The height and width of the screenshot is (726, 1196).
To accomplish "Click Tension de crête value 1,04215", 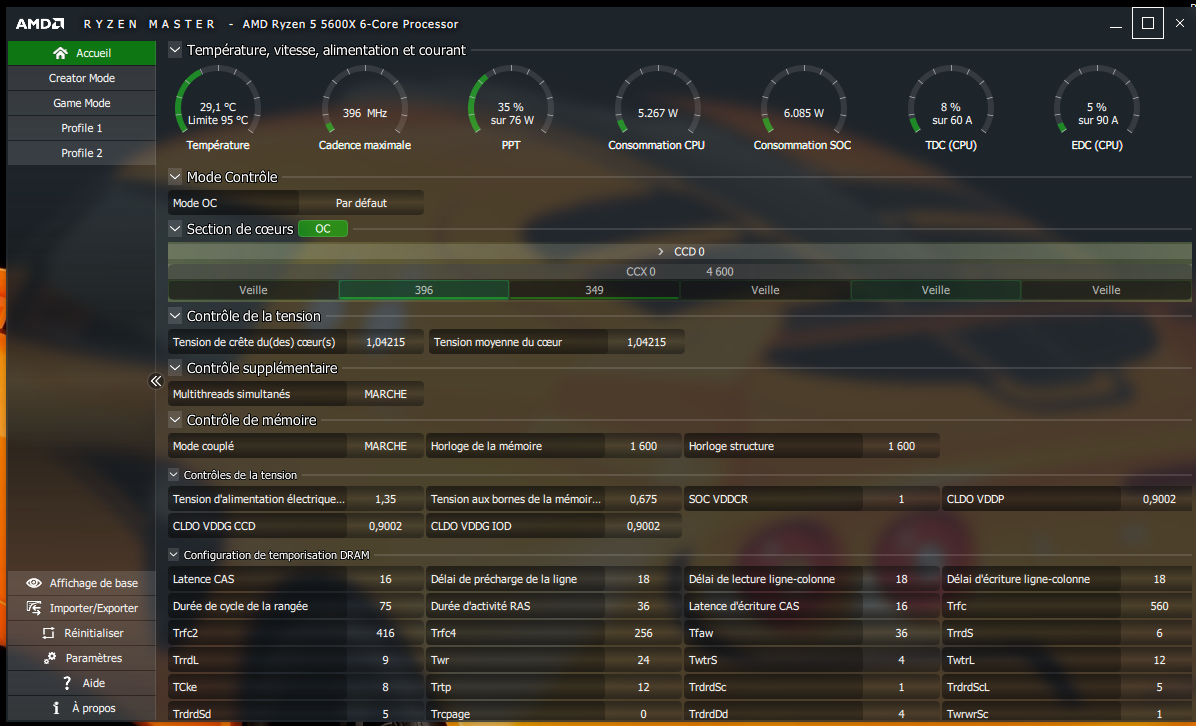I will click(385, 342).
